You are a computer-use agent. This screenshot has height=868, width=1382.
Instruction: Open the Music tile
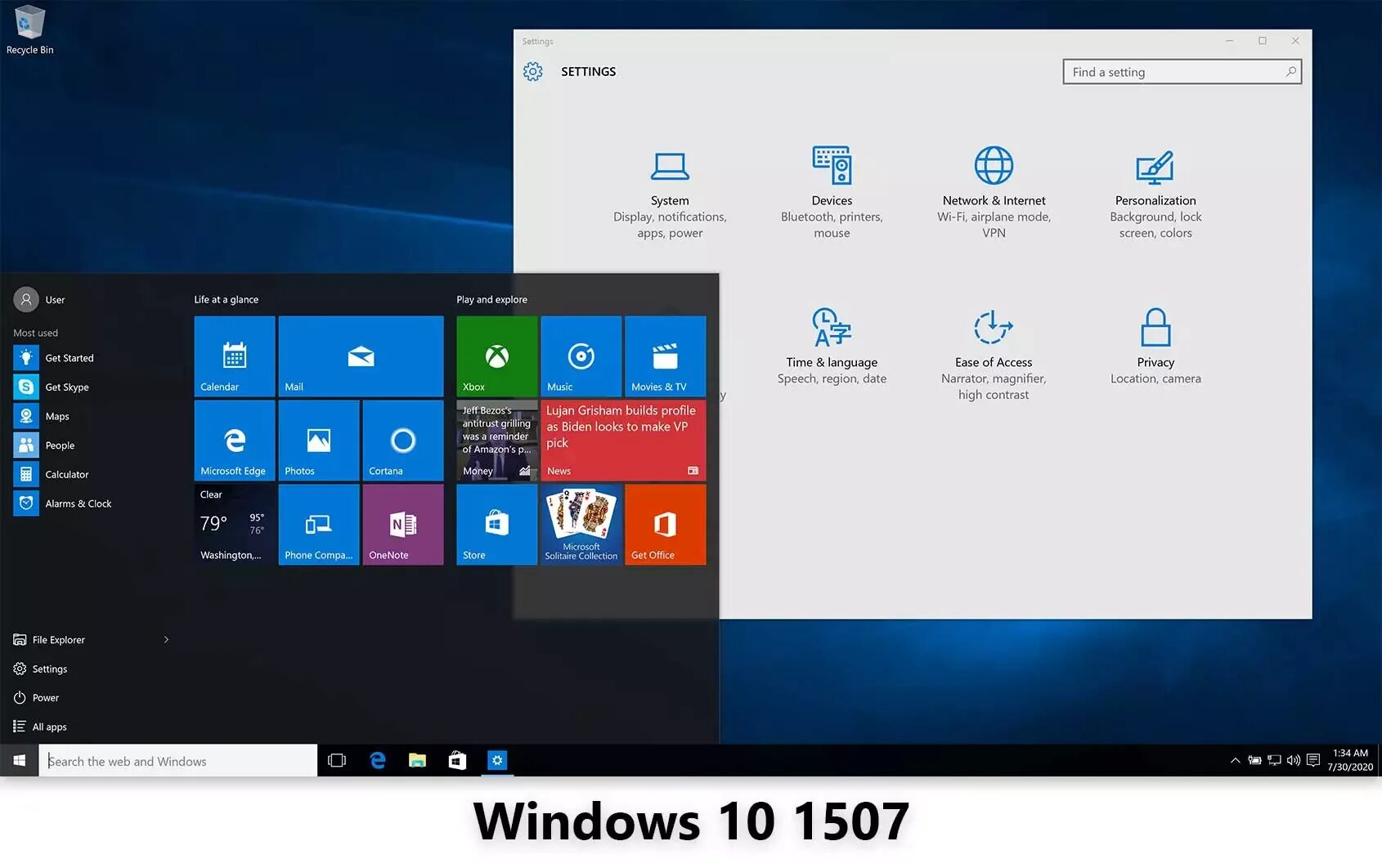[581, 356]
